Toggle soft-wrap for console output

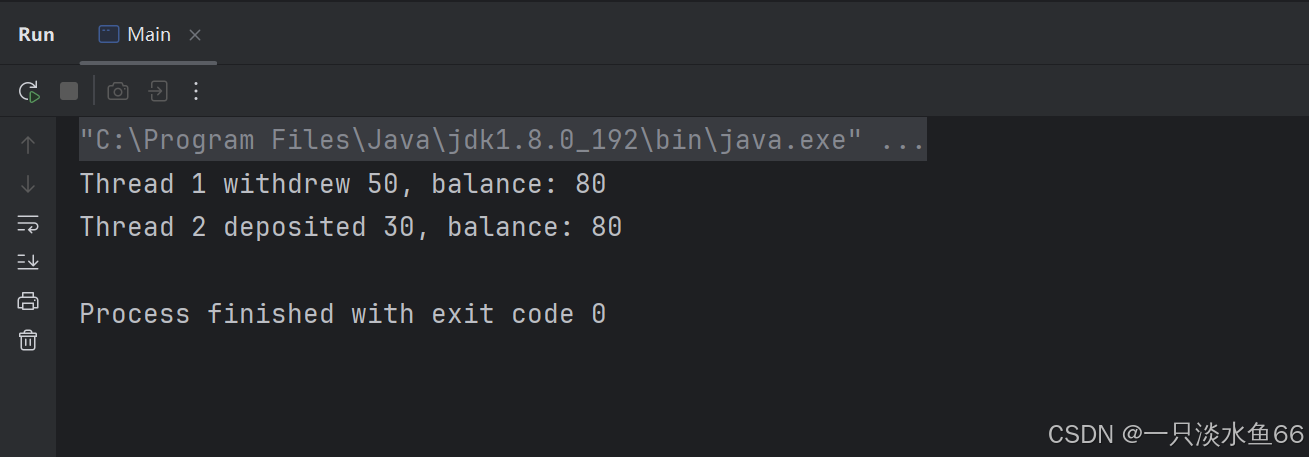pos(28,223)
